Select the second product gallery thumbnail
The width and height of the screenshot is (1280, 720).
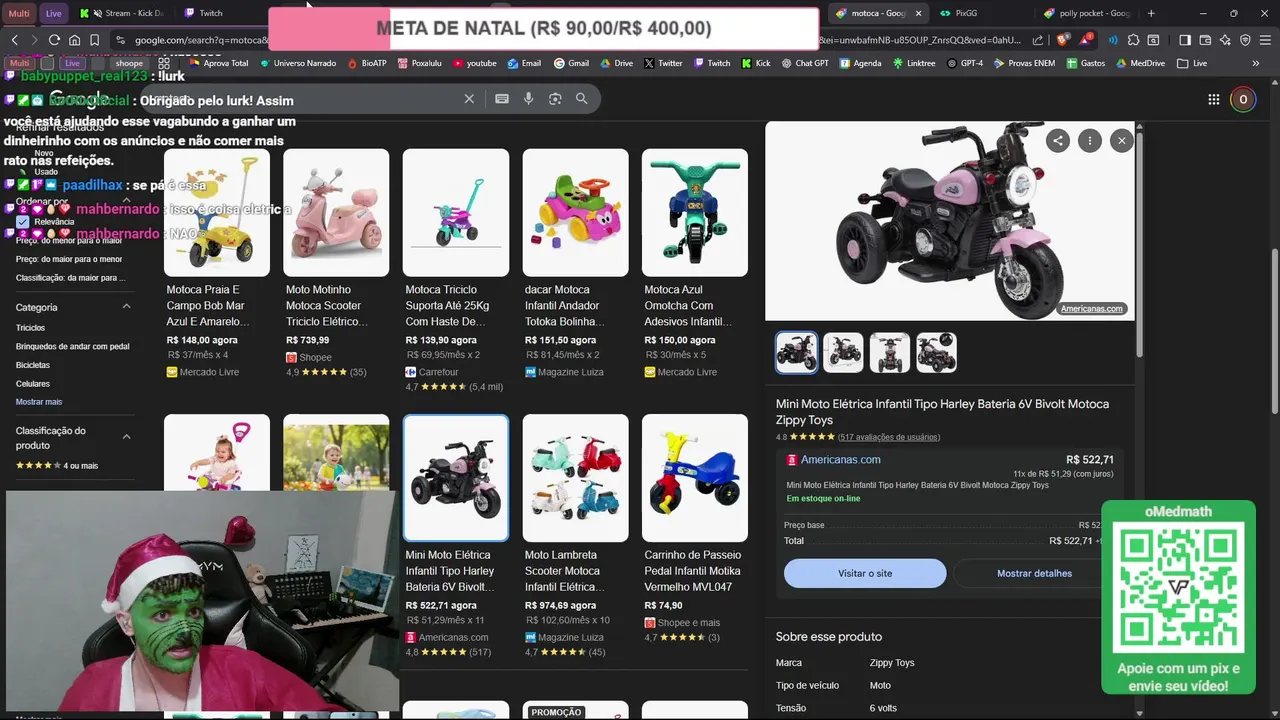843,352
